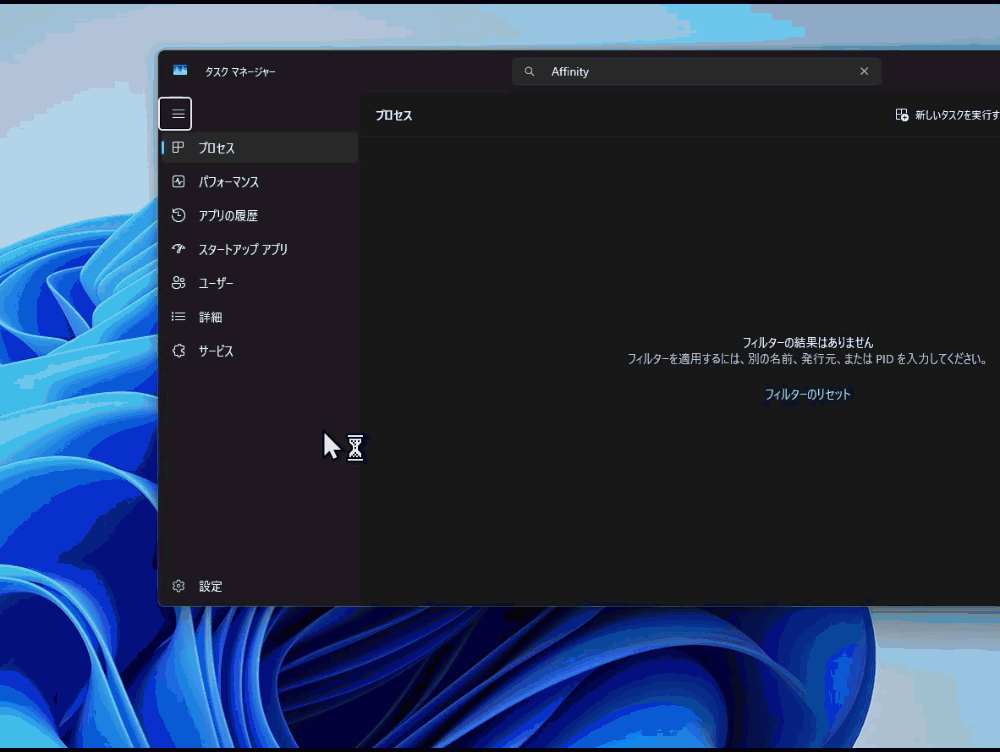Image resolution: width=1000 pixels, height=752 pixels.
Task: Click the ユーザー people icon
Action: click(x=178, y=283)
